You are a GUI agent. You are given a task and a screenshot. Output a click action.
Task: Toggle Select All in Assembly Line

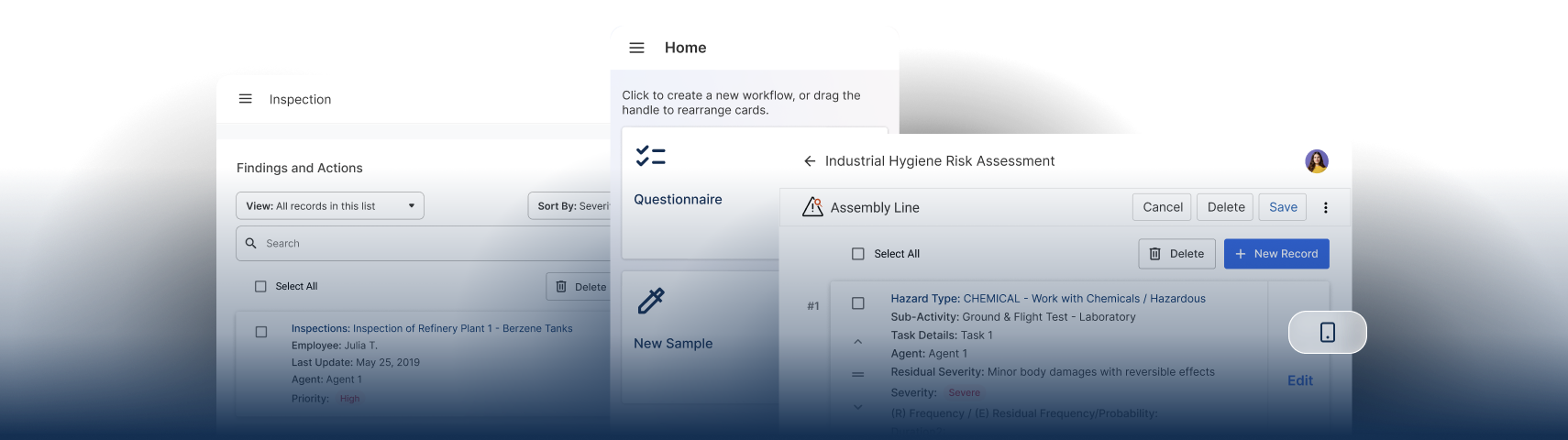click(x=858, y=254)
